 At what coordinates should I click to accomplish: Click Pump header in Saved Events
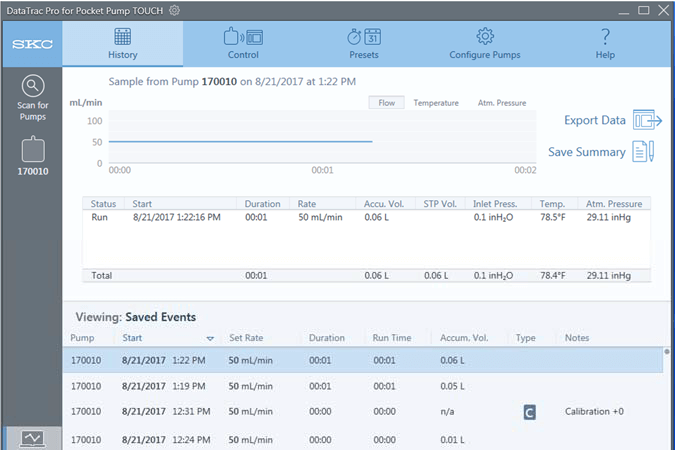click(82, 338)
